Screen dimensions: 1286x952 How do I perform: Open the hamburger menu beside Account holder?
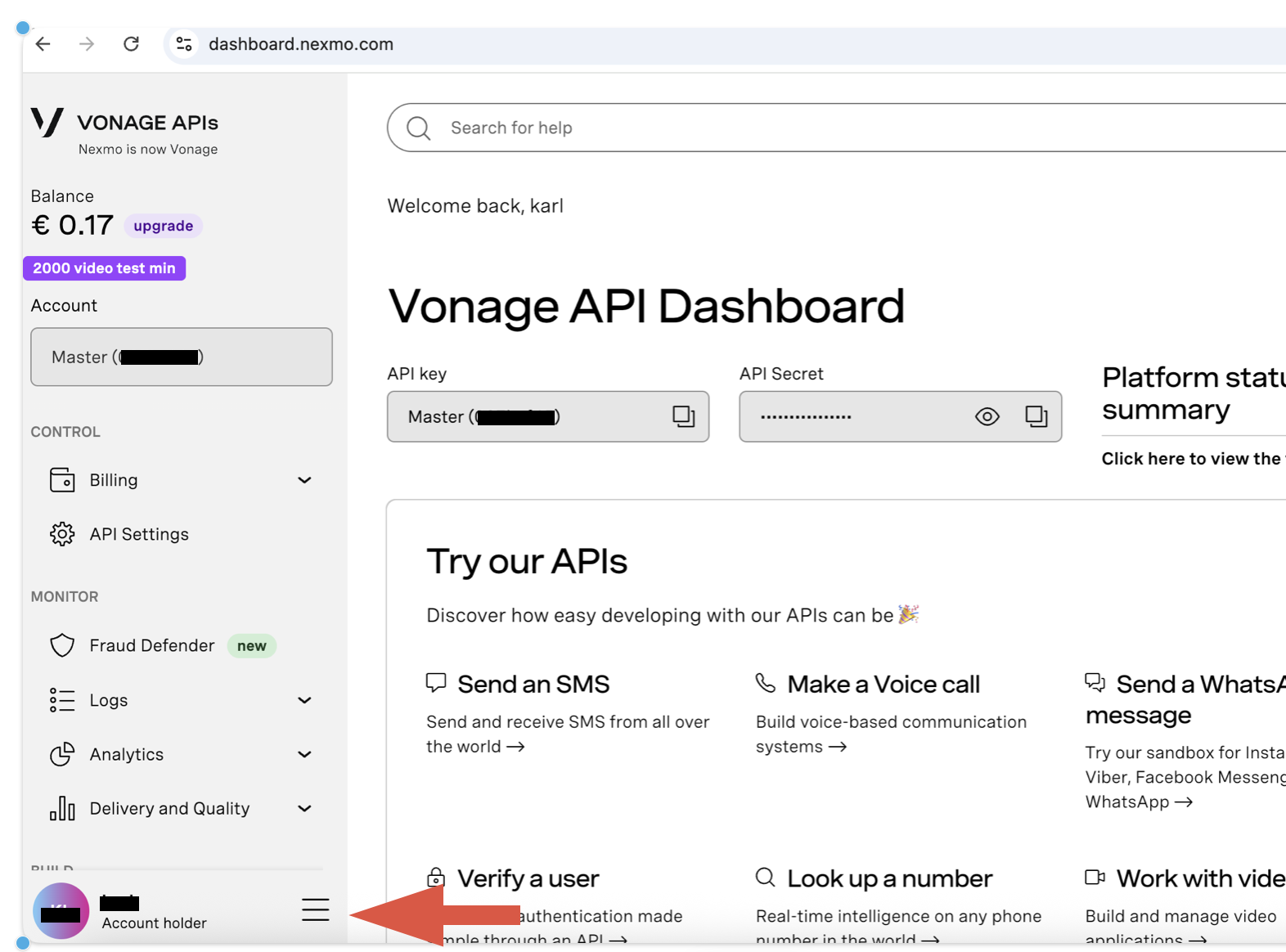pos(315,909)
